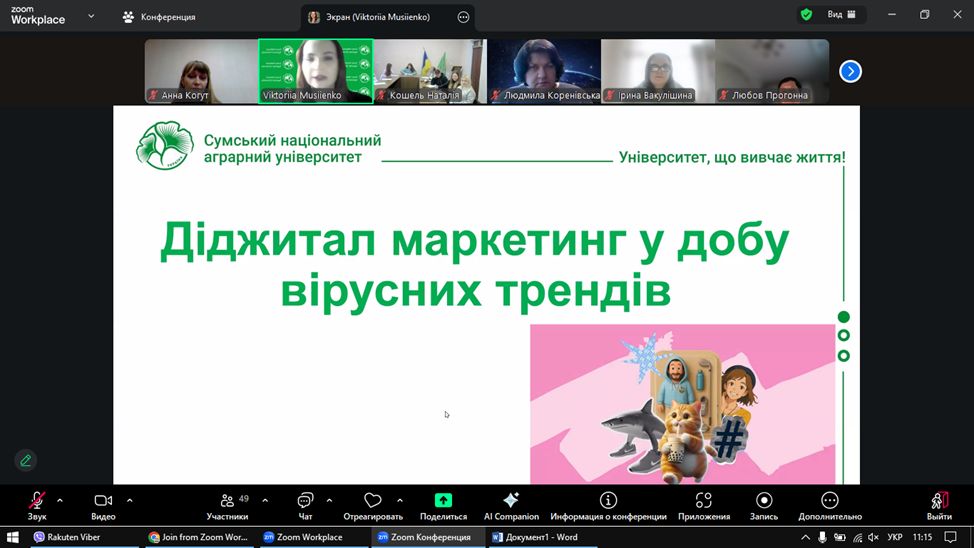
Task: Open the Zoom Workplace dropdown chevron
Action: point(92,16)
